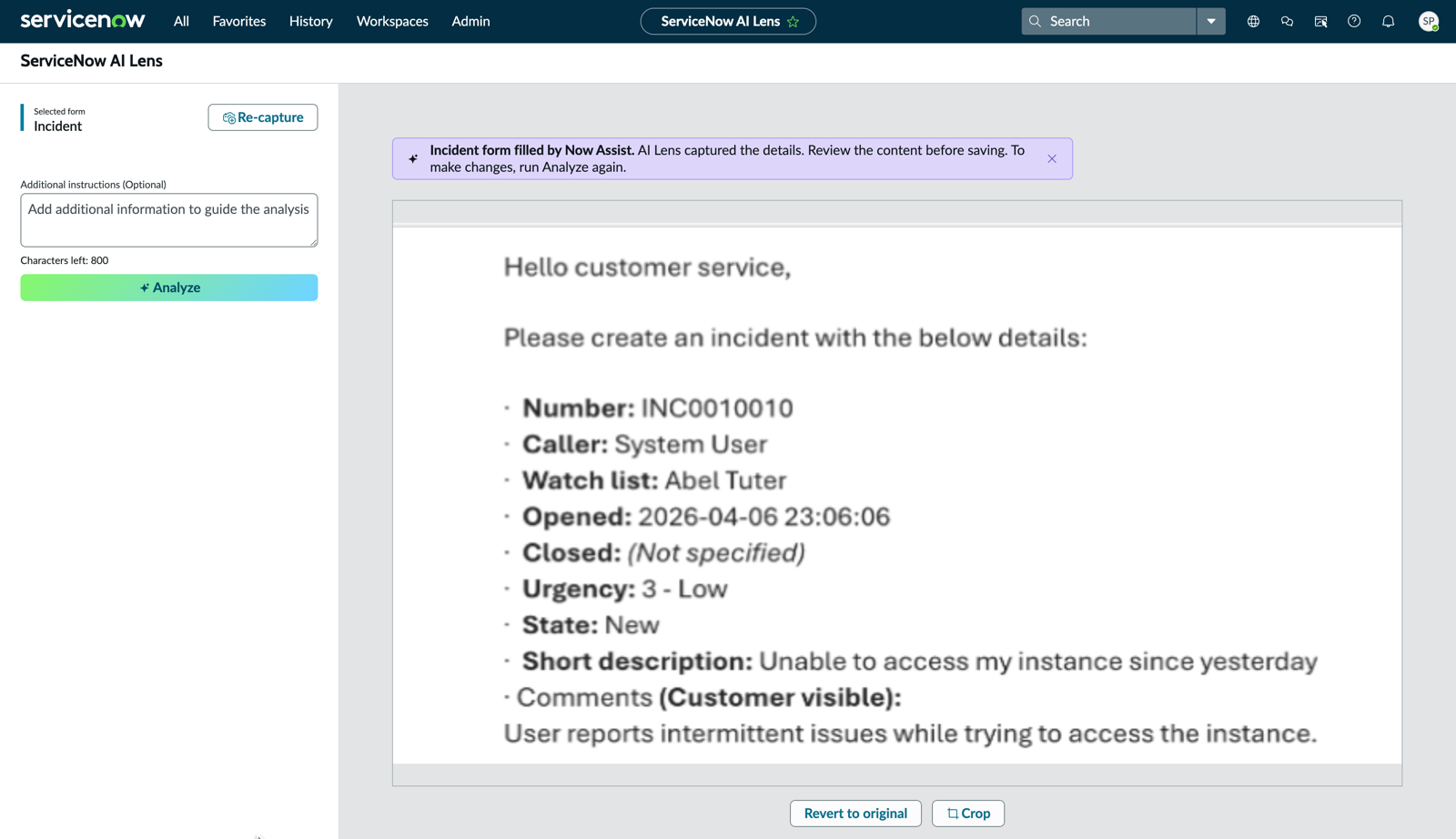Viewport: 1456px width, 839px height.
Task: Click the captured email screenshot preview
Action: pyautogui.click(x=897, y=493)
